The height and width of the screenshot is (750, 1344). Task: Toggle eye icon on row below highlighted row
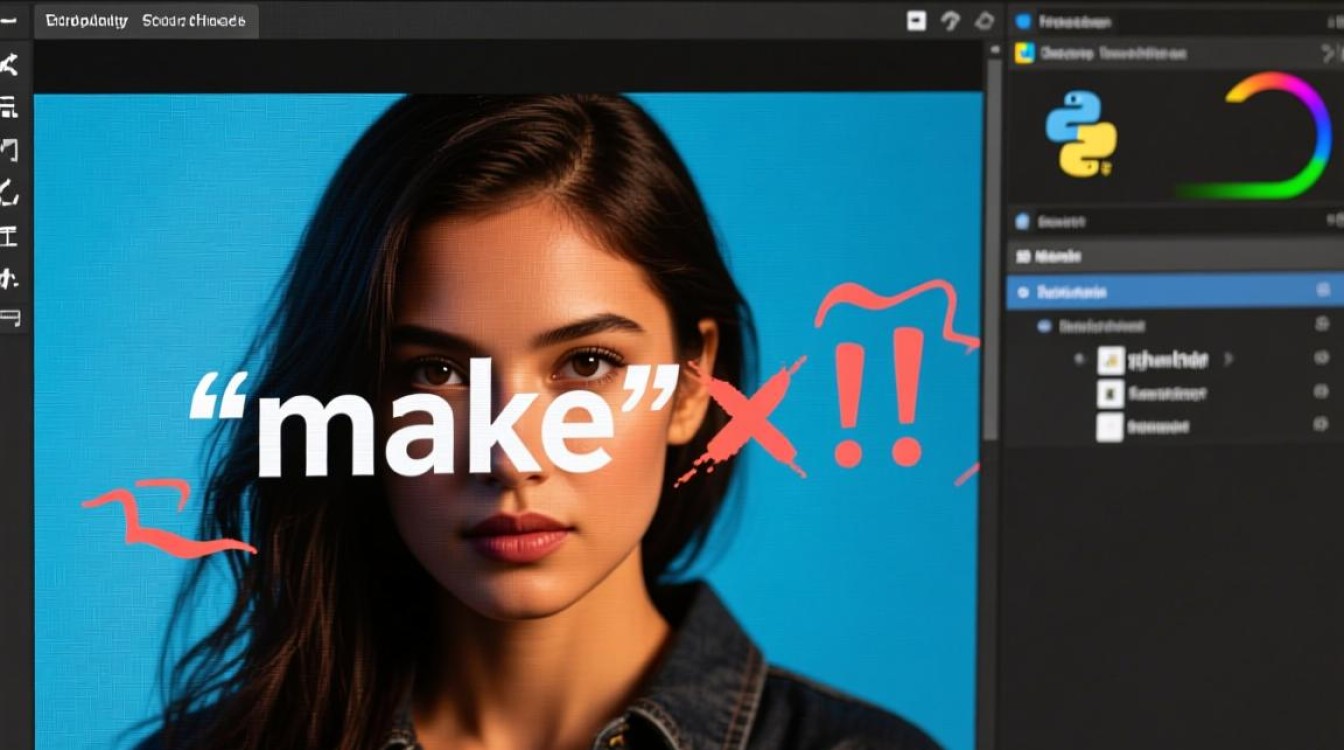click(x=1322, y=325)
